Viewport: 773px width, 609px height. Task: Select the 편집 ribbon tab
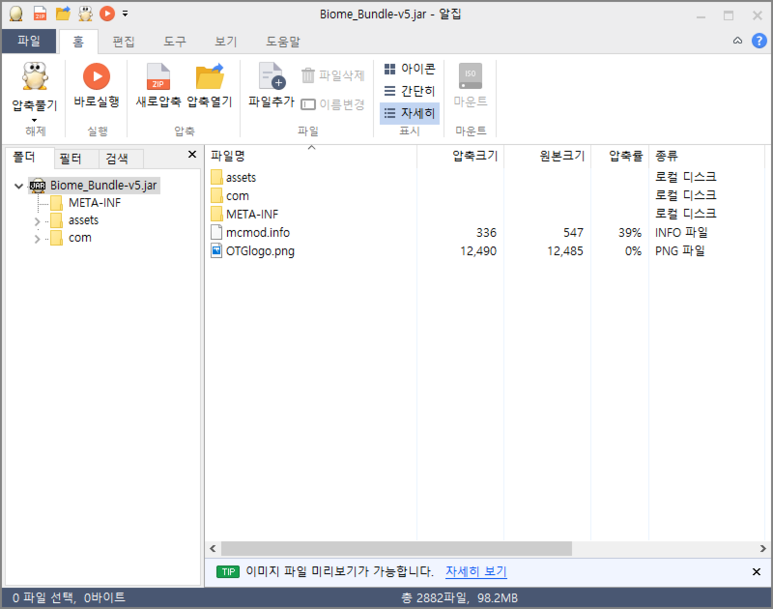coord(123,42)
